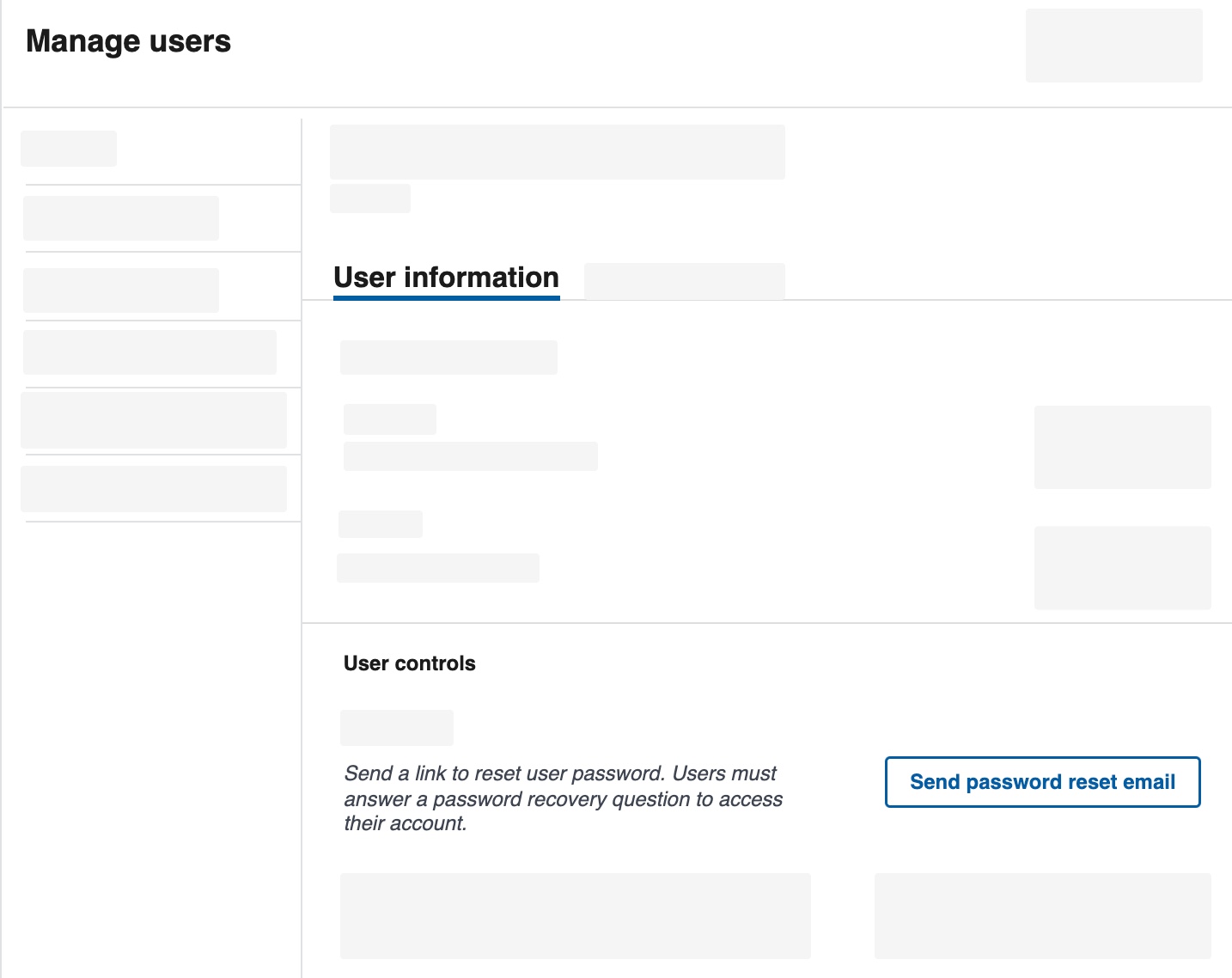Click the Send password reset email button
The height and width of the screenshot is (978, 1232).
(x=1042, y=782)
